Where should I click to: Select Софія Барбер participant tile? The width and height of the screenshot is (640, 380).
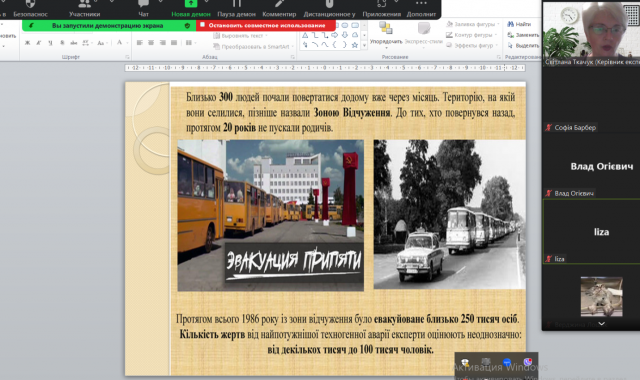[x=591, y=100]
